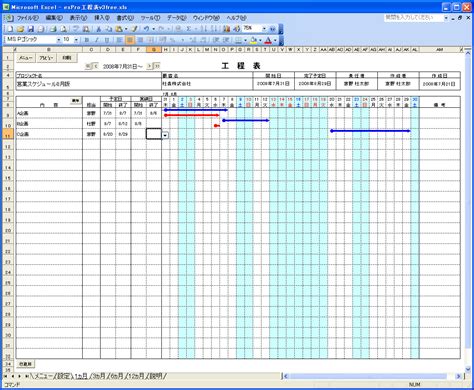Screen dimensions: 474x390
Task: Click the button below the table in row 34
Action: pos(25,364)
